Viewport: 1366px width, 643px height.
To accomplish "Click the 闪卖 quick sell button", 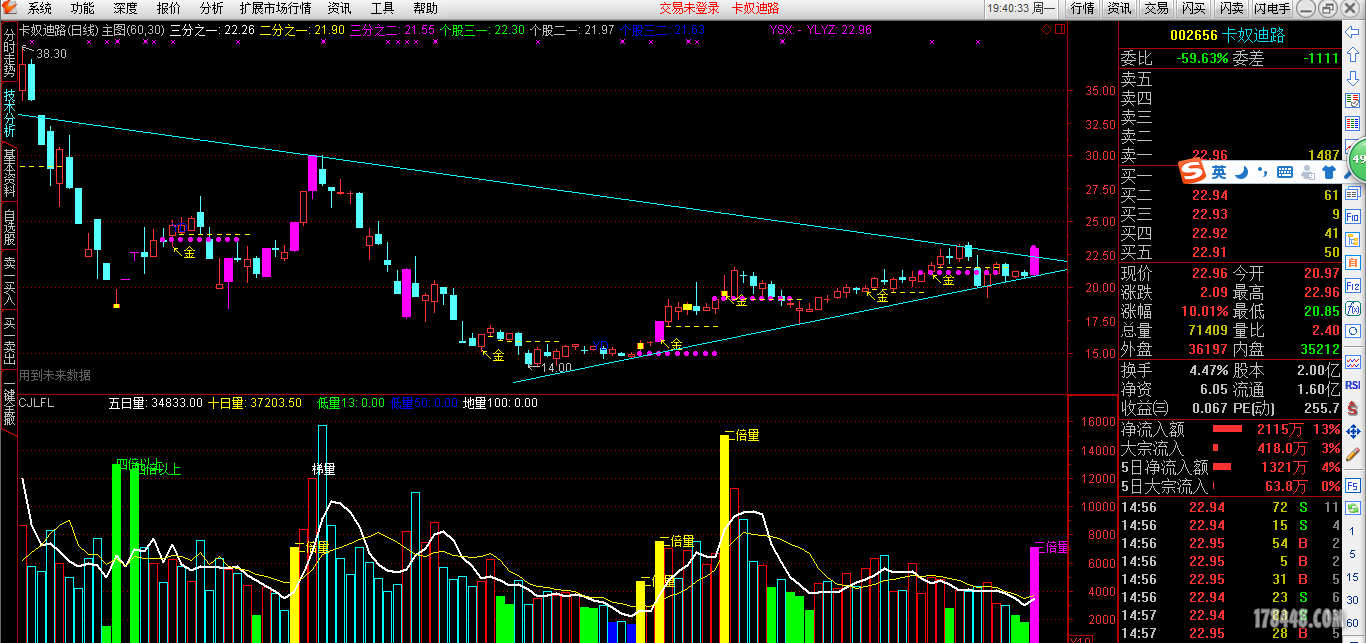I will [x=1231, y=8].
